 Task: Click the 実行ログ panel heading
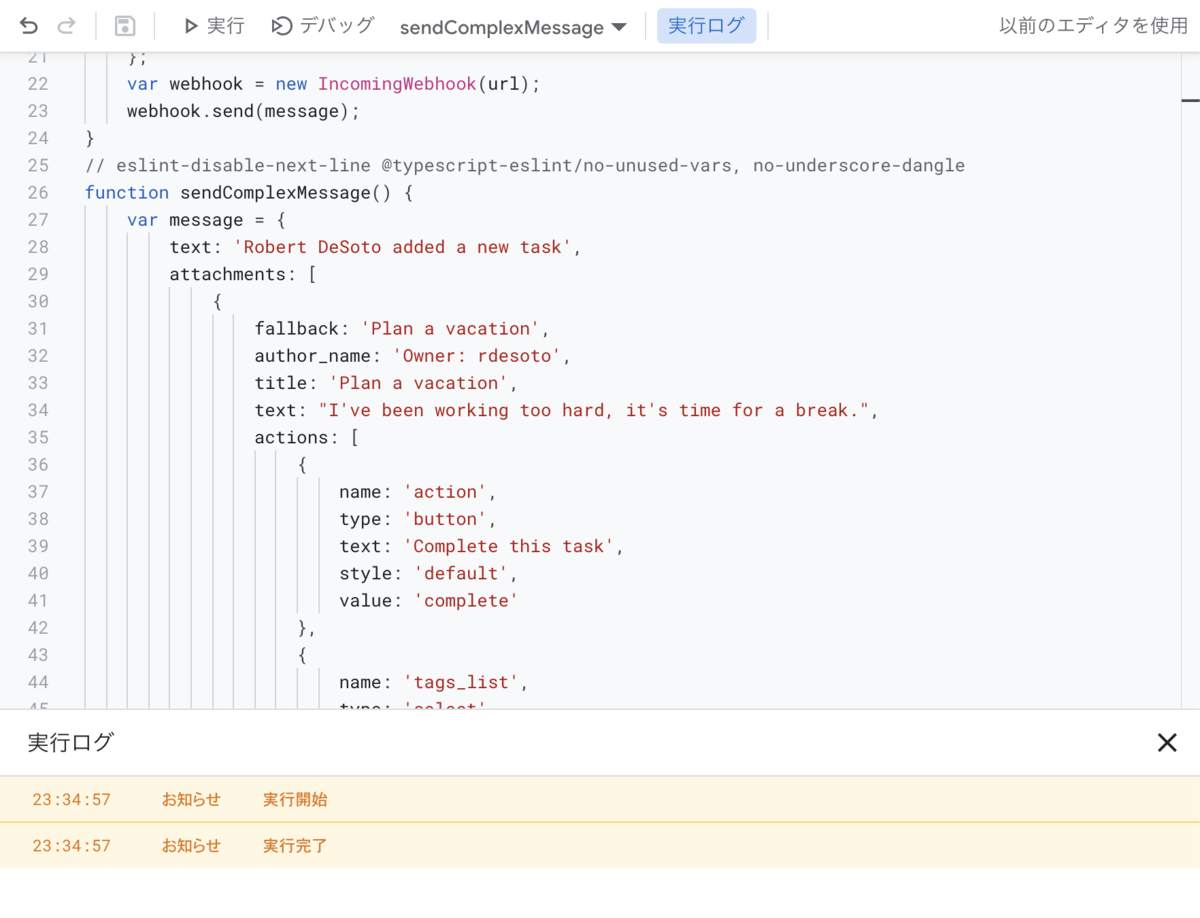point(70,742)
